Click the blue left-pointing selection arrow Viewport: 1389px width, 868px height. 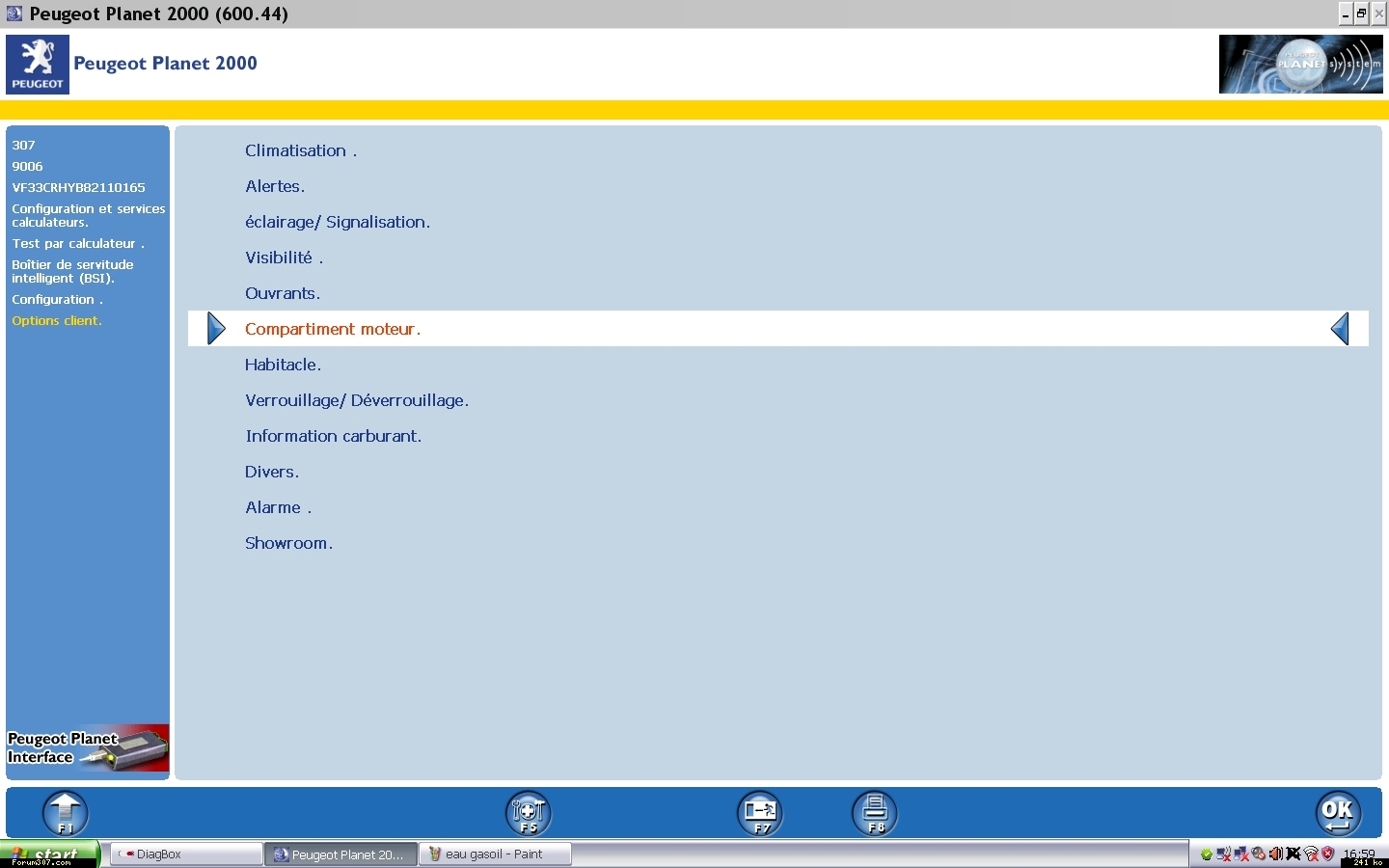point(1340,329)
